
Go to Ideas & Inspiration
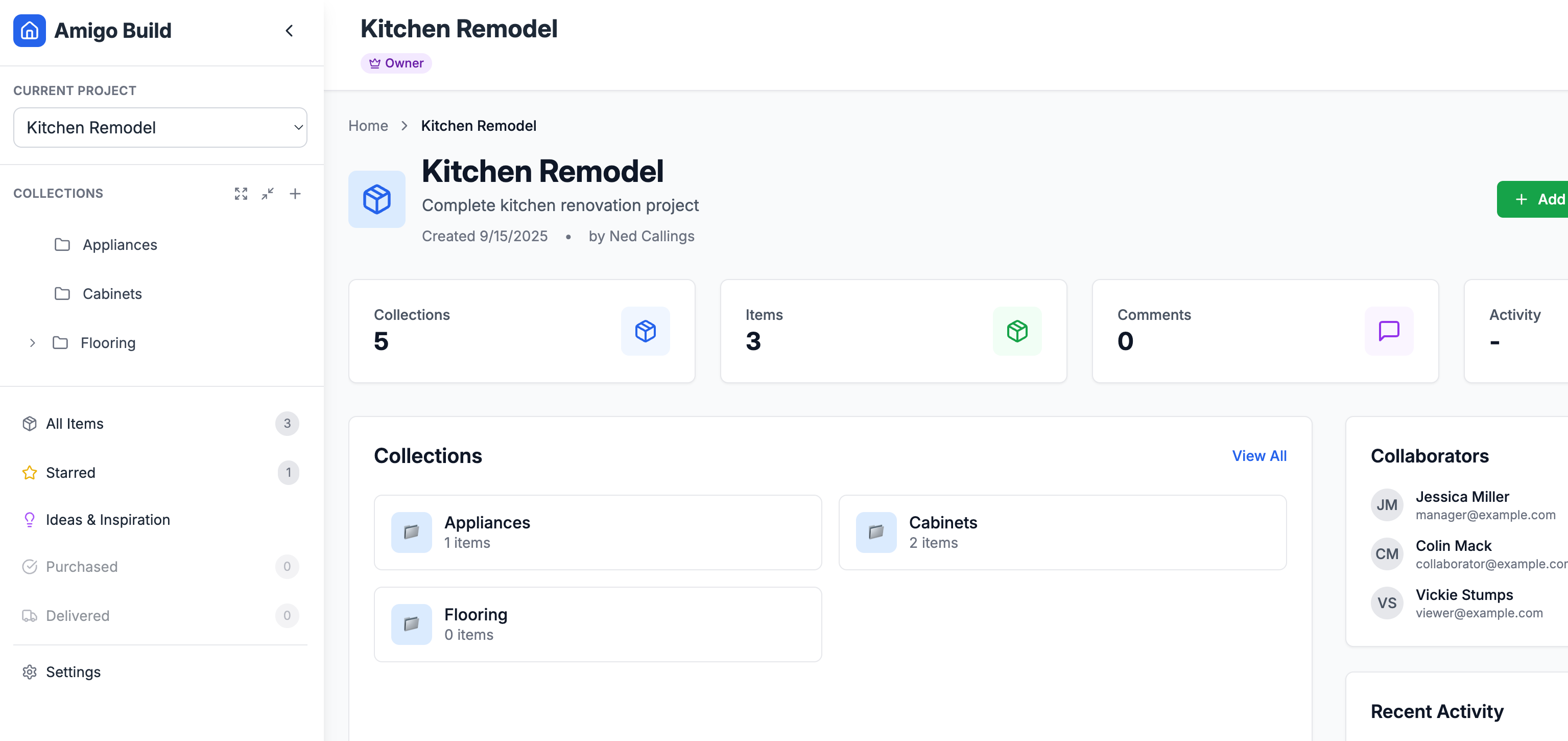pyautogui.click(x=108, y=519)
